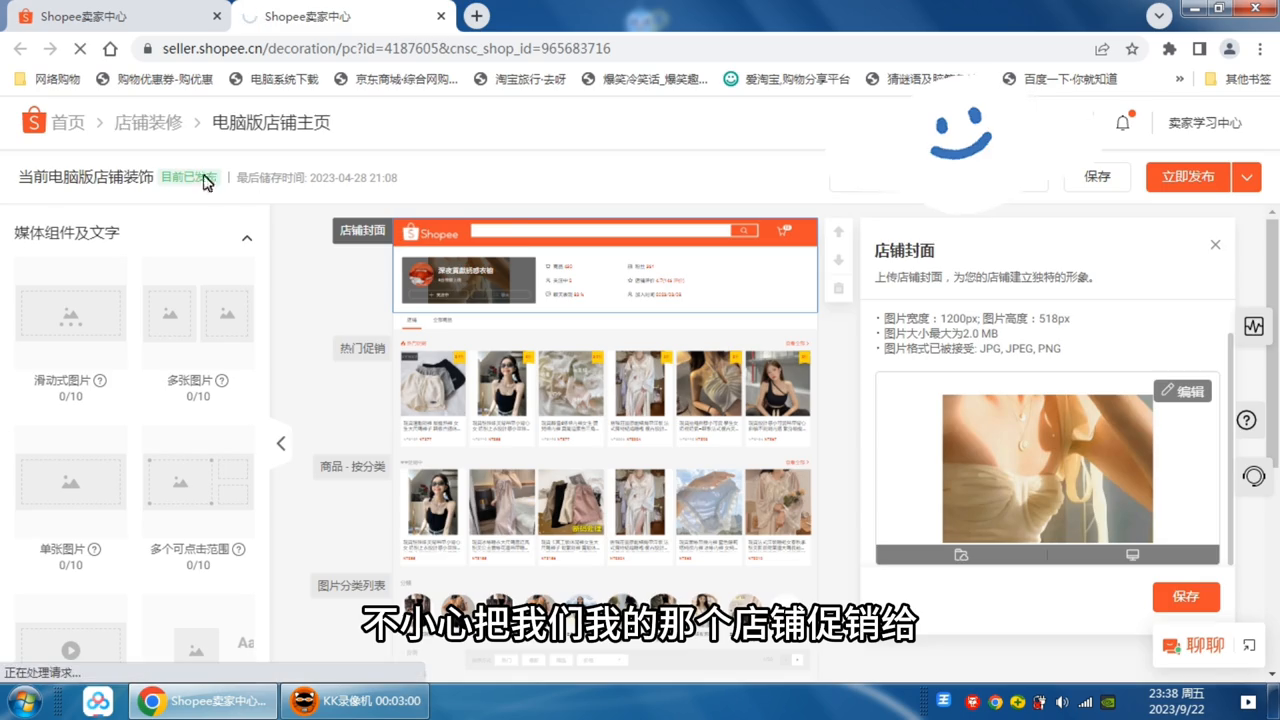Click the pop-out icon beside 聊聊

pyautogui.click(x=1248, y=645)
